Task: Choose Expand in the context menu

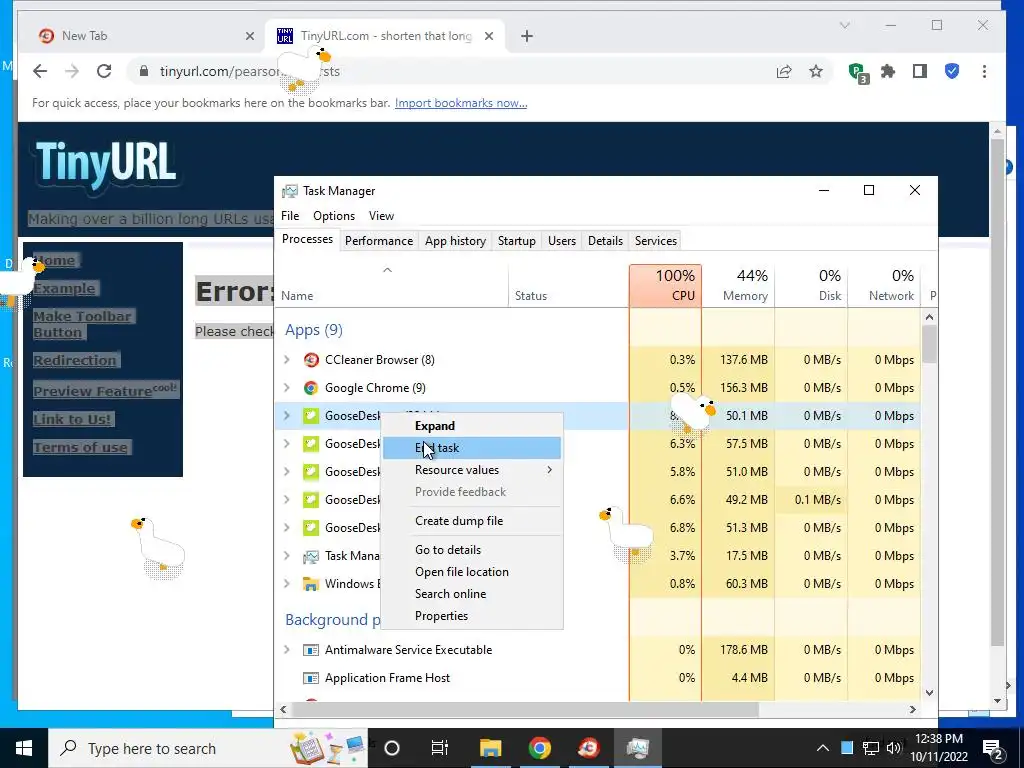Action: [x=472, y=426]
